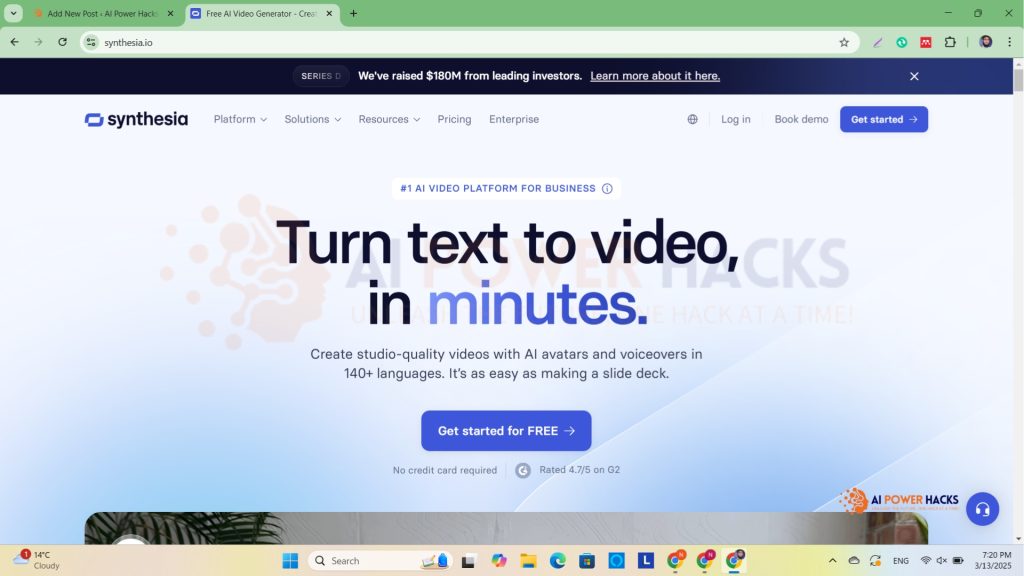Click the info icon beside the #1 AI Video Platform badge
This screenshot has height=576, width=1024.
pyautogui.click(x=607, y=188)
